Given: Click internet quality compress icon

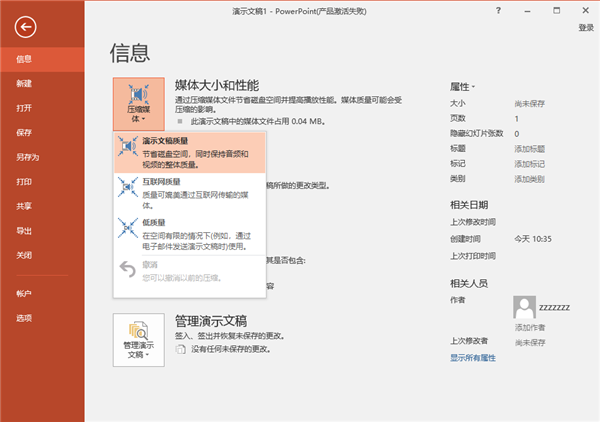Looking at the screenshot, I should tap(128, 187).
